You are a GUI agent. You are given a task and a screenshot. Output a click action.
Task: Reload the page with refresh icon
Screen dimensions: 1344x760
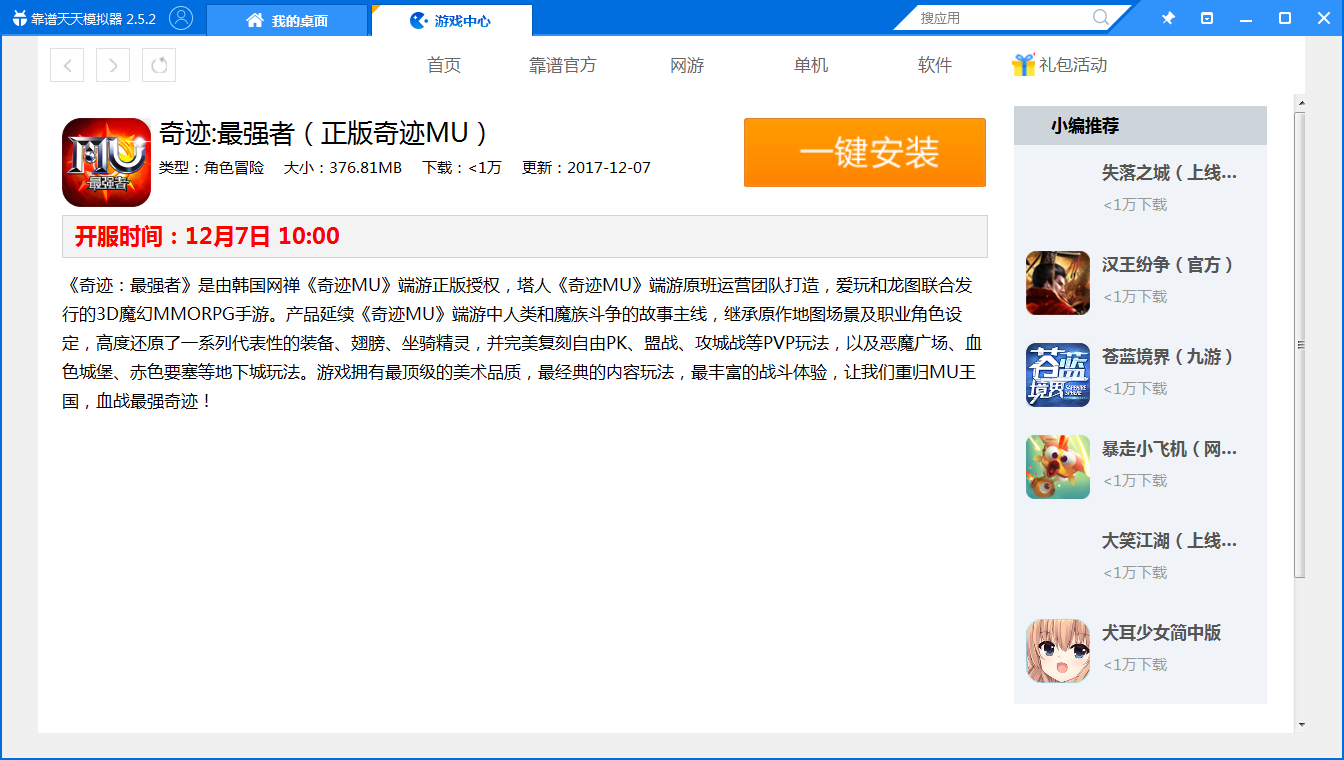pyautogui.click(x=159, y=65)
